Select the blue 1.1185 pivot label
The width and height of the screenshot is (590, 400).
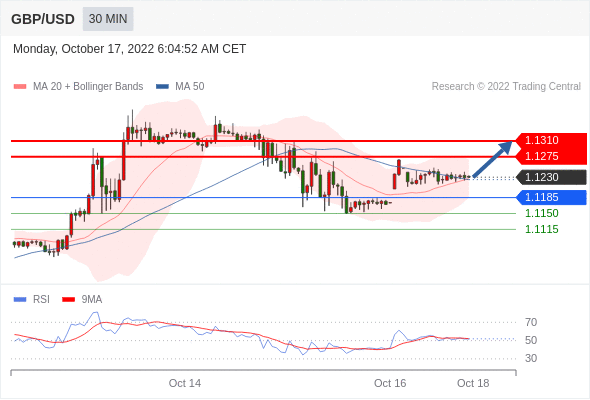point(551,197)
